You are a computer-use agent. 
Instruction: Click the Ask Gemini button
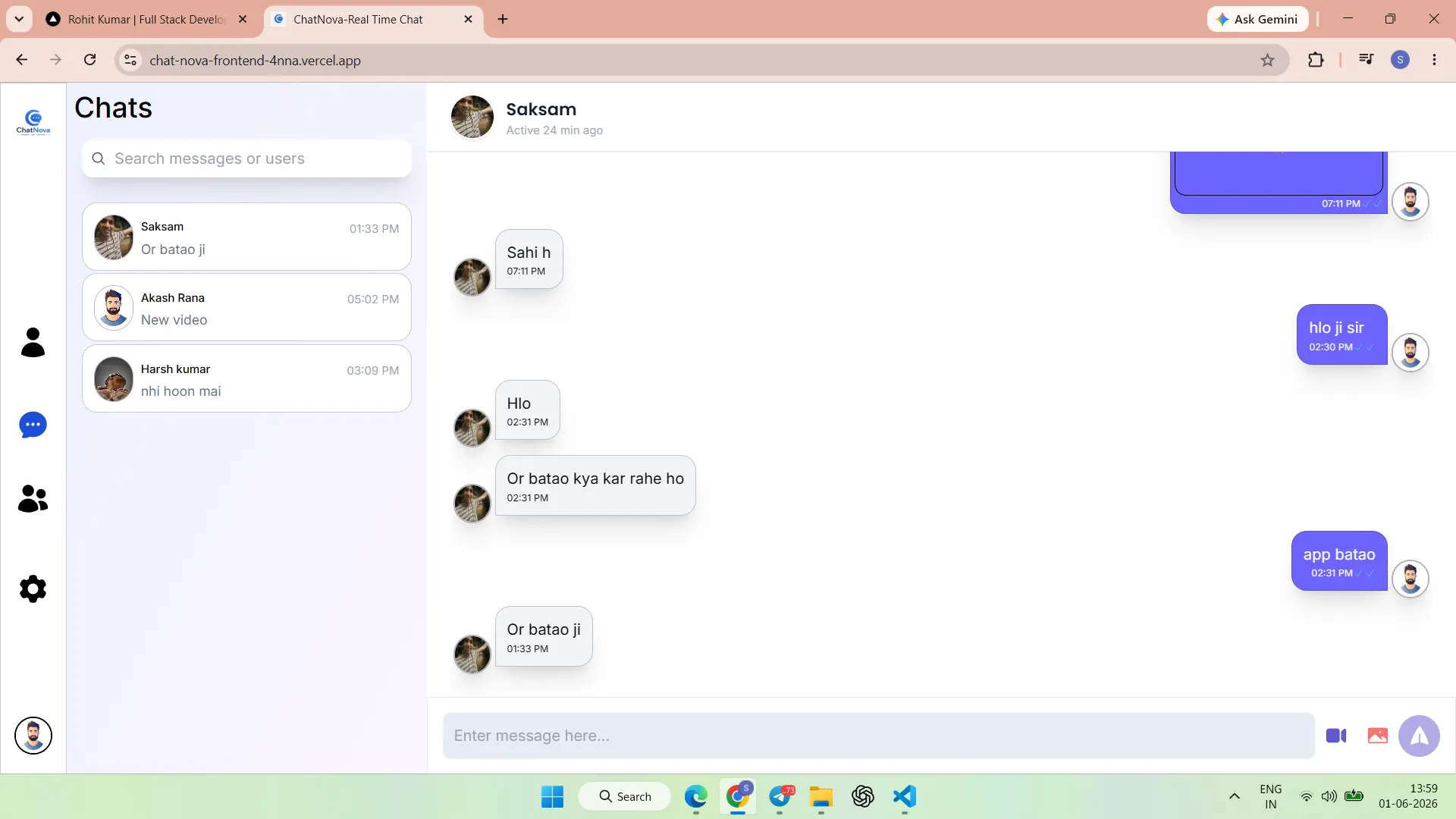click(x=1257, y=19)
